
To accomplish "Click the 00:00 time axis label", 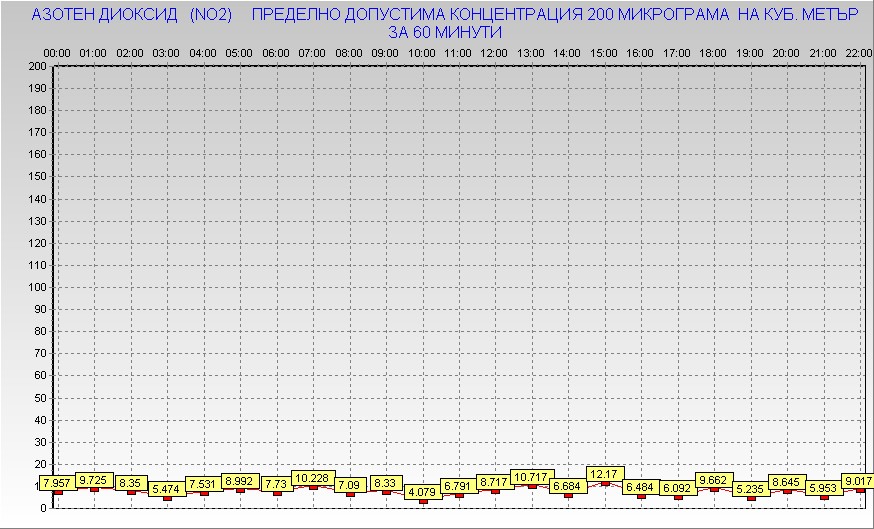I will (57, 54).
